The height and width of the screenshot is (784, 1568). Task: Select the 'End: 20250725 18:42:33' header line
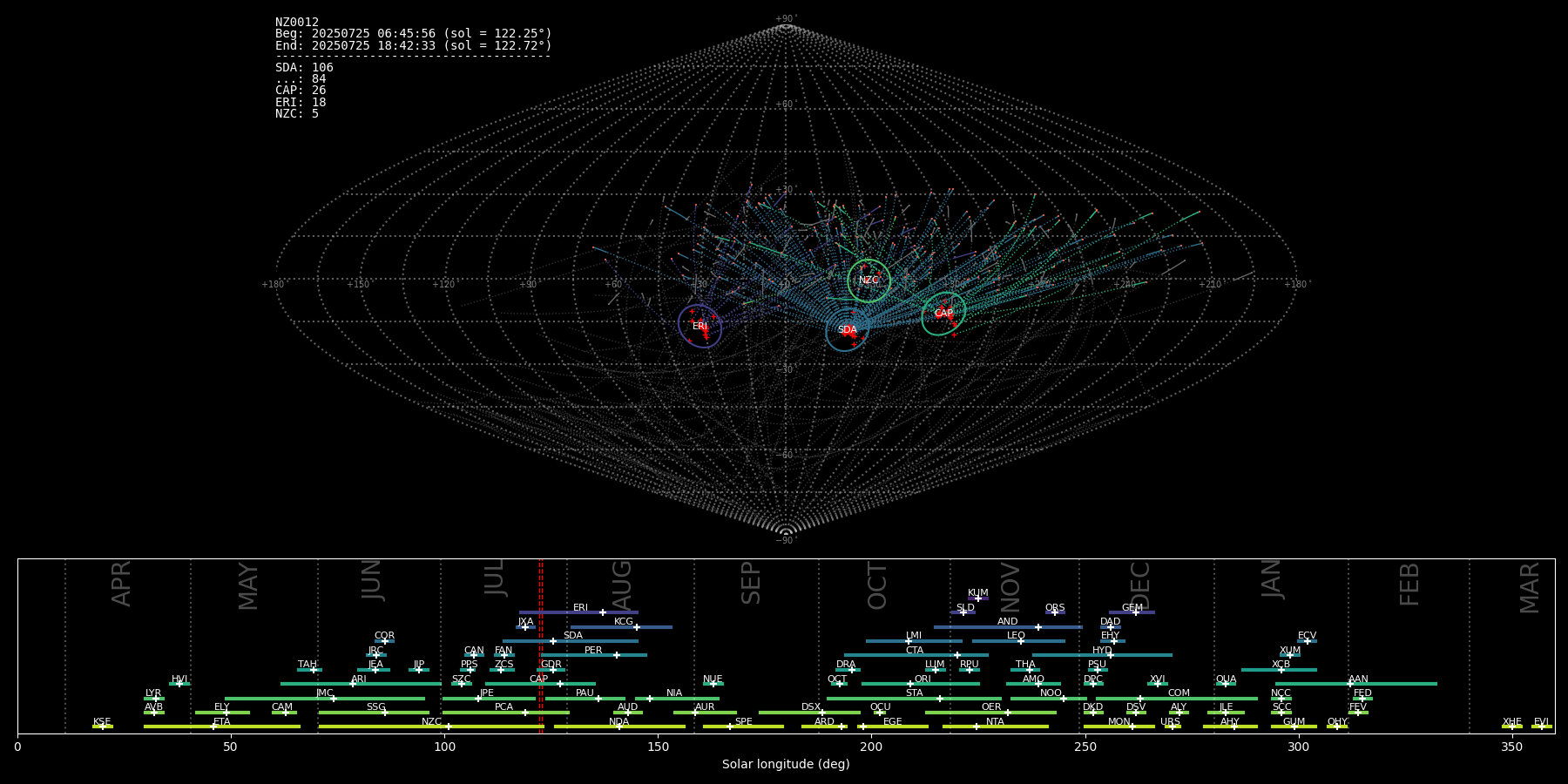[414, 45]
